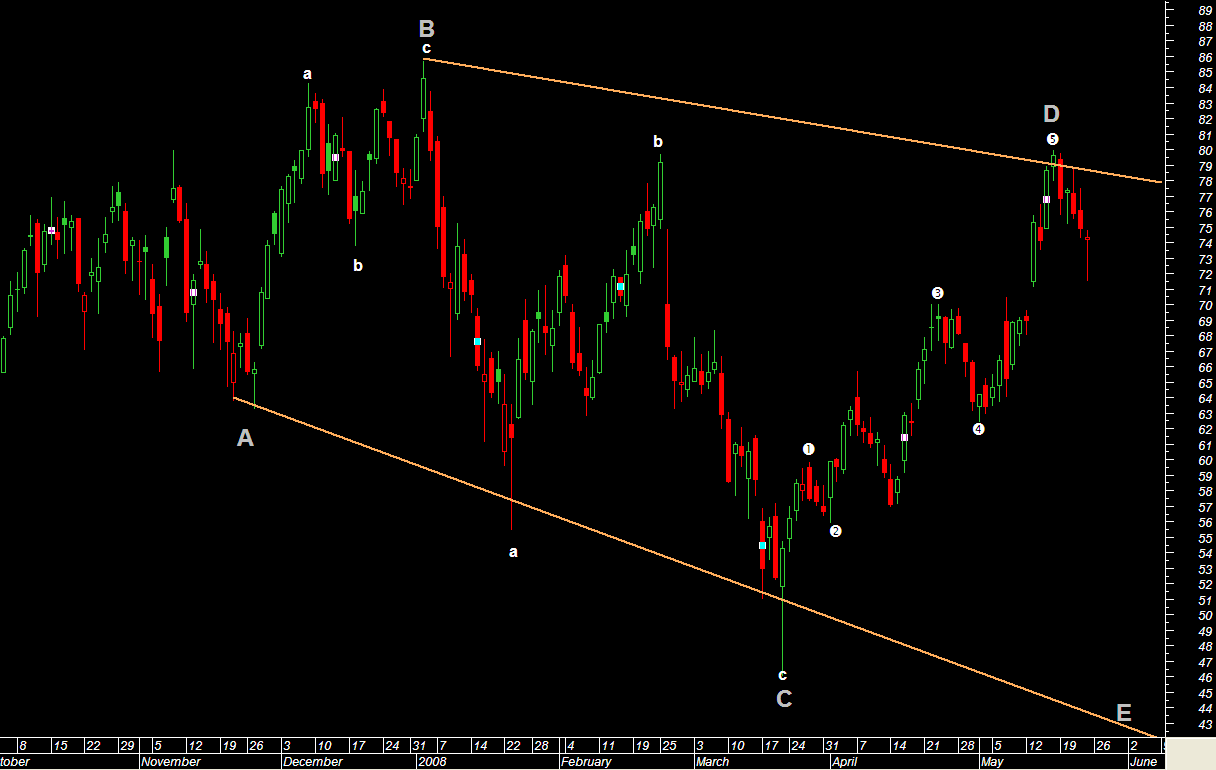Click the circled wave number 1
This screenshot has height=770, width=1216.
point(809,449)
